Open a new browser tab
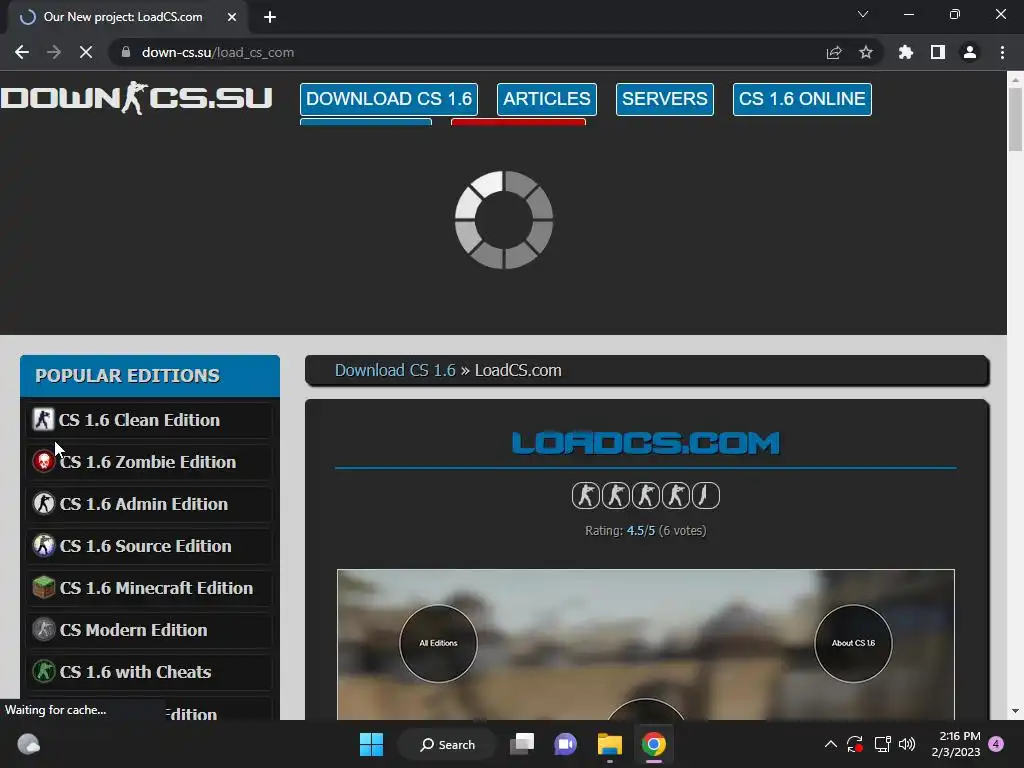Image resolution: width=1024 pixels, height=768 pixels. [x=270, y=17]
